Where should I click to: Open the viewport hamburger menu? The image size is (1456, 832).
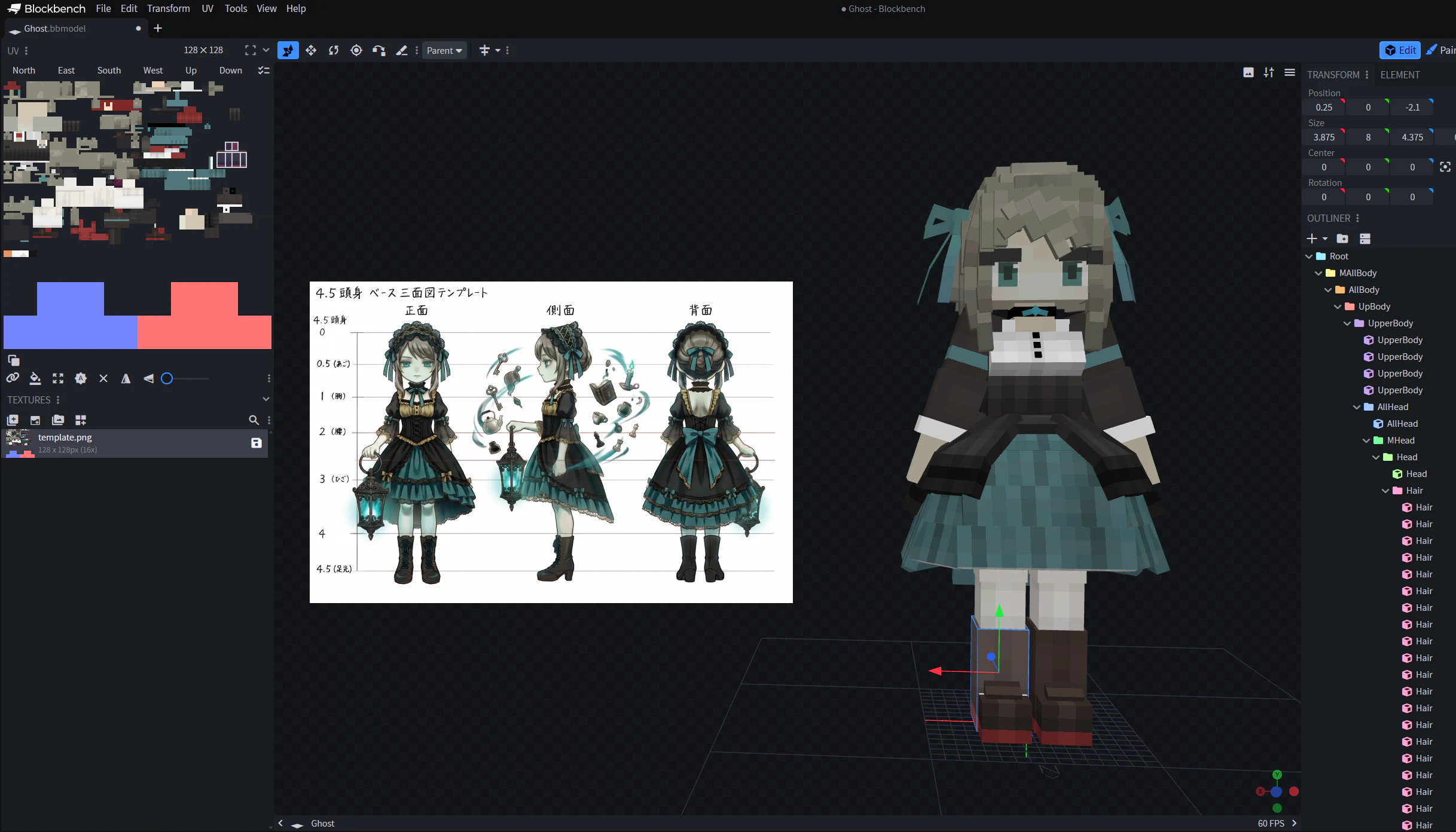click(1290, 72)
